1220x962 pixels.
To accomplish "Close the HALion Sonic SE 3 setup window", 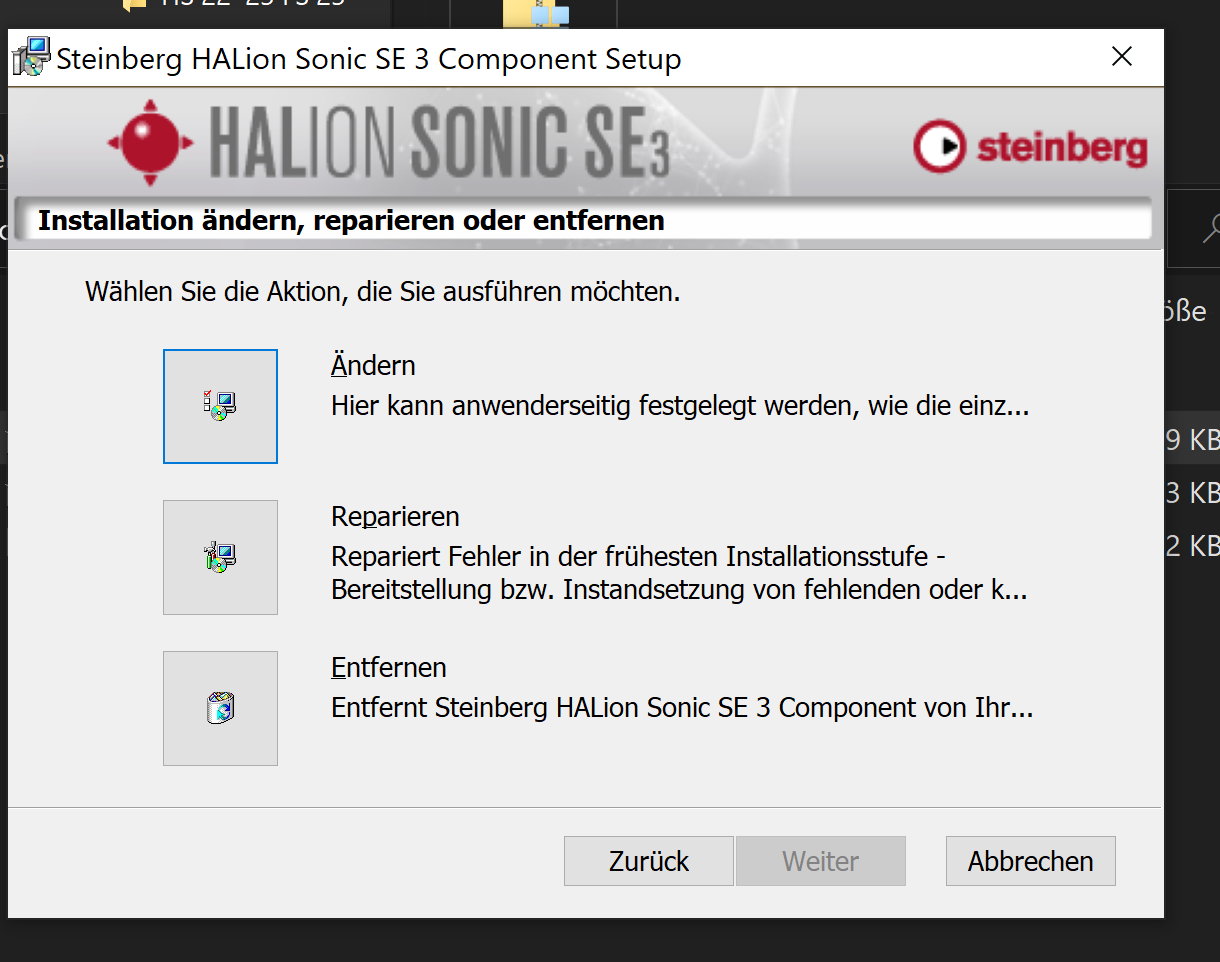I will pyautogui.click(x=1122, y=57).
